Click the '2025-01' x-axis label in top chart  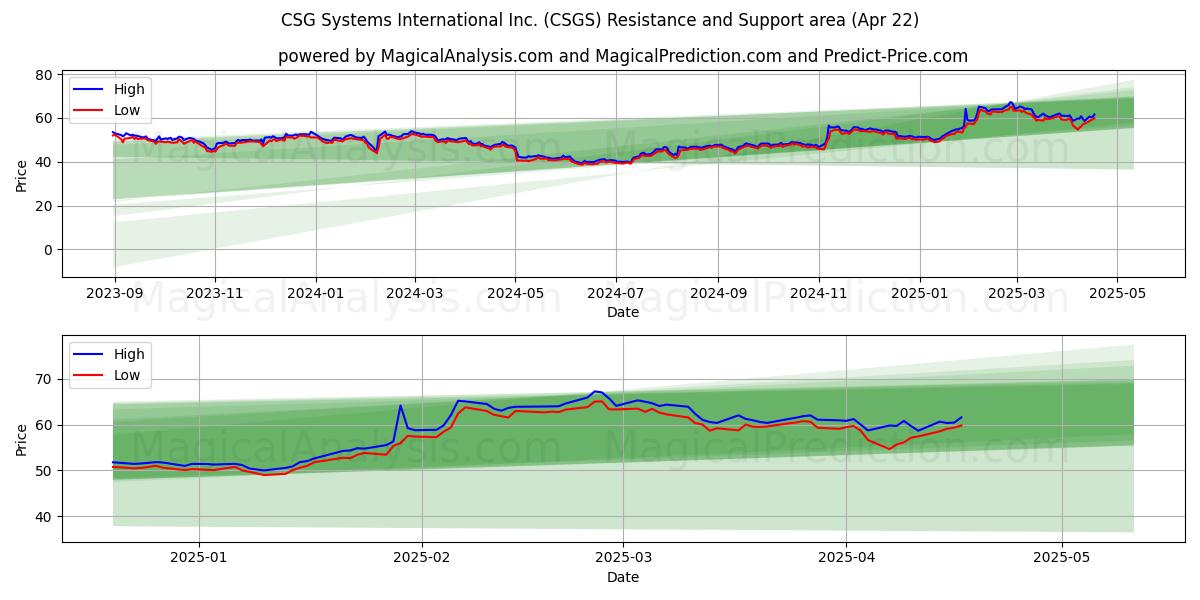(x=918, y=295)
